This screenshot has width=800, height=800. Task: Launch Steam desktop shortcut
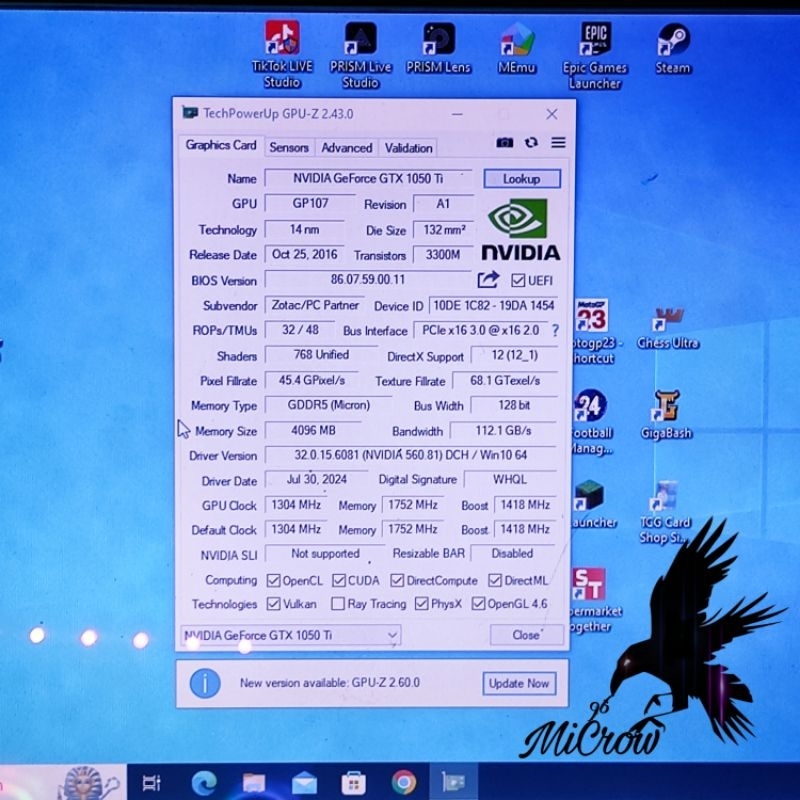click(673, 48)
